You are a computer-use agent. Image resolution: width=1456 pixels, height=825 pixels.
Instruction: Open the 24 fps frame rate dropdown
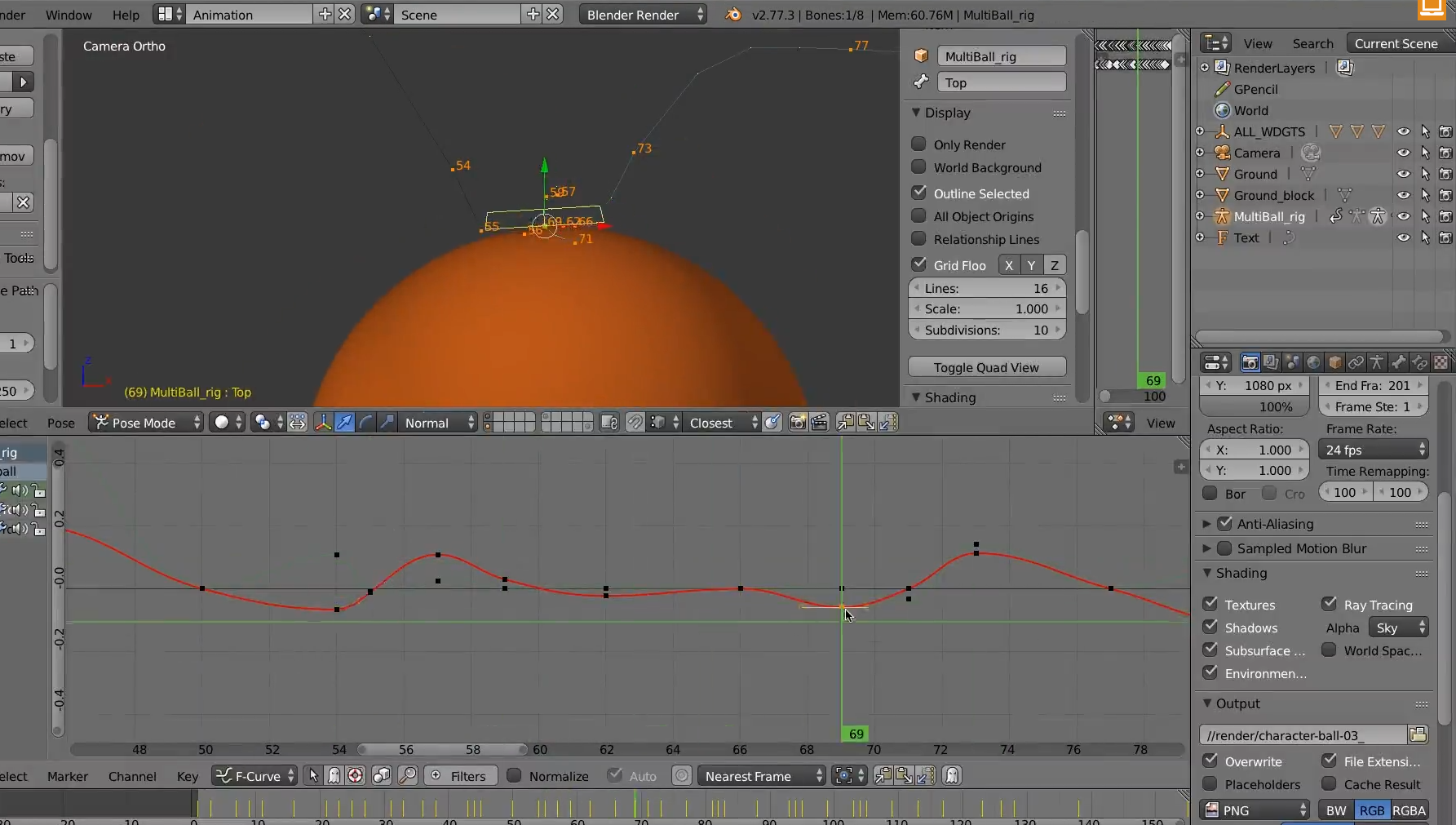pyautogui.click(x=1374, y=450)
